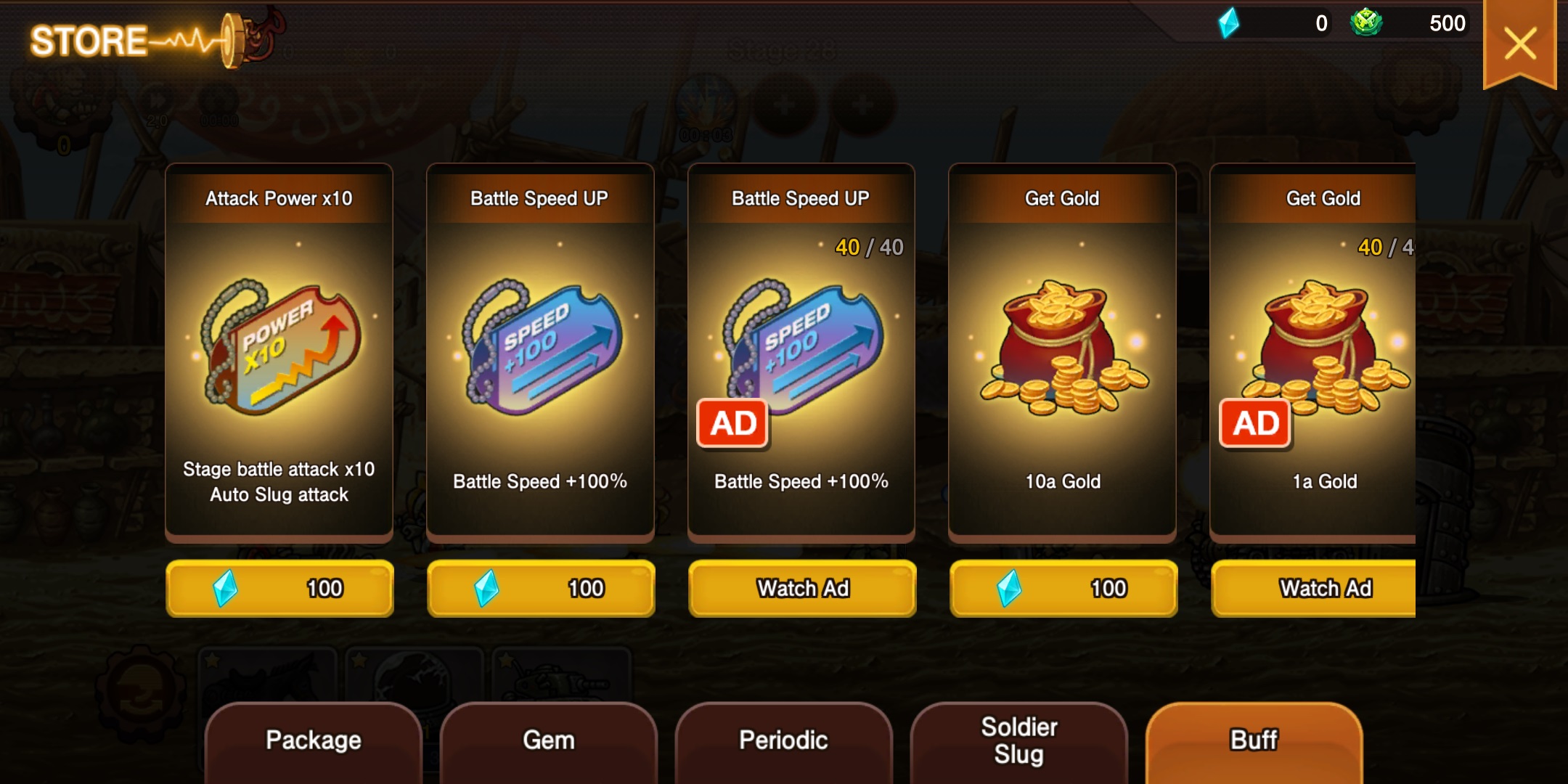
Task: Tap the AD badge on 1a Gold card
Action: pyautogui.click(x=1255, y=423)
